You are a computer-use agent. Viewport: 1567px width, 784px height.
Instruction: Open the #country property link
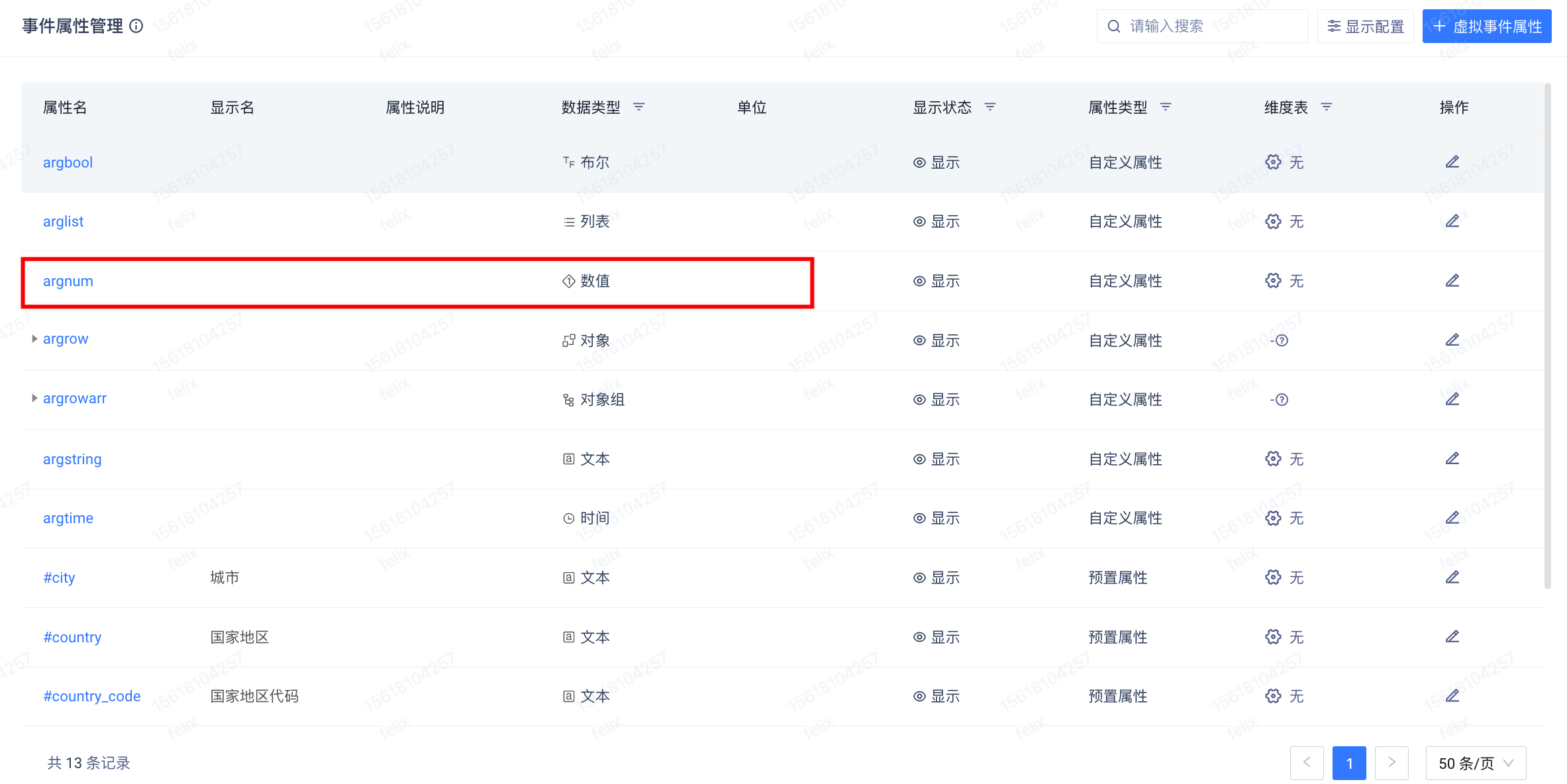pyautogui.click(x=72, y=637)
